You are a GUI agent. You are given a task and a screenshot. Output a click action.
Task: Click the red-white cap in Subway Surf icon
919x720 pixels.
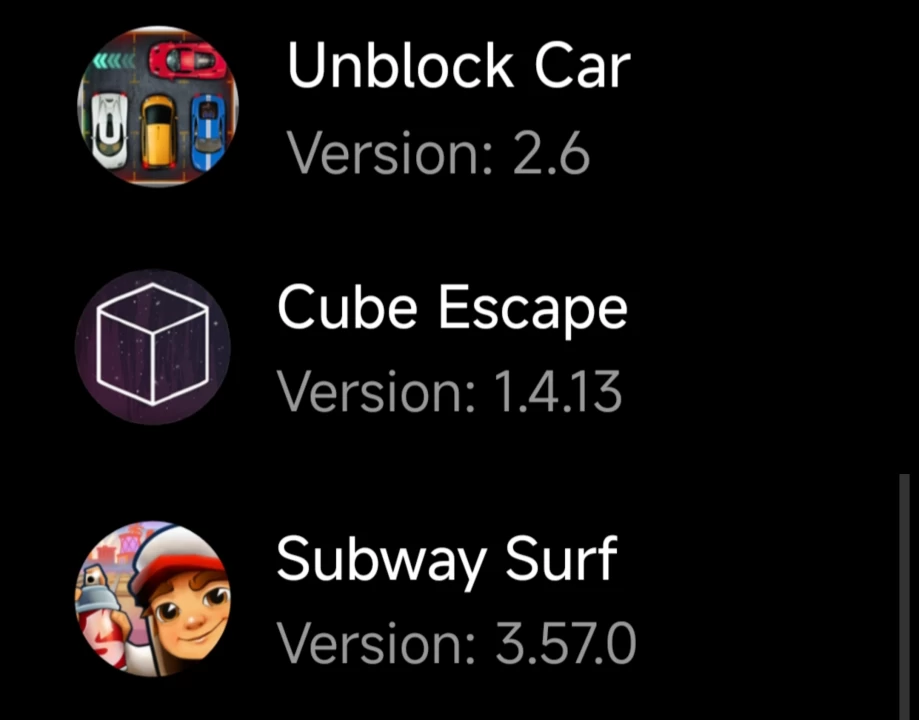click(x=177, y=559)
